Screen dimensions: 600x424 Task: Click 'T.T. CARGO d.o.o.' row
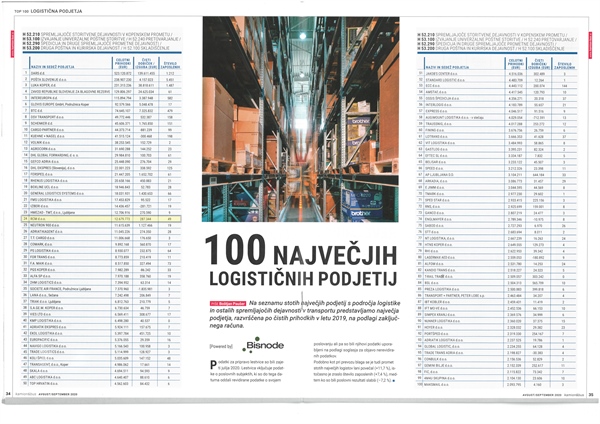(101, 238)
